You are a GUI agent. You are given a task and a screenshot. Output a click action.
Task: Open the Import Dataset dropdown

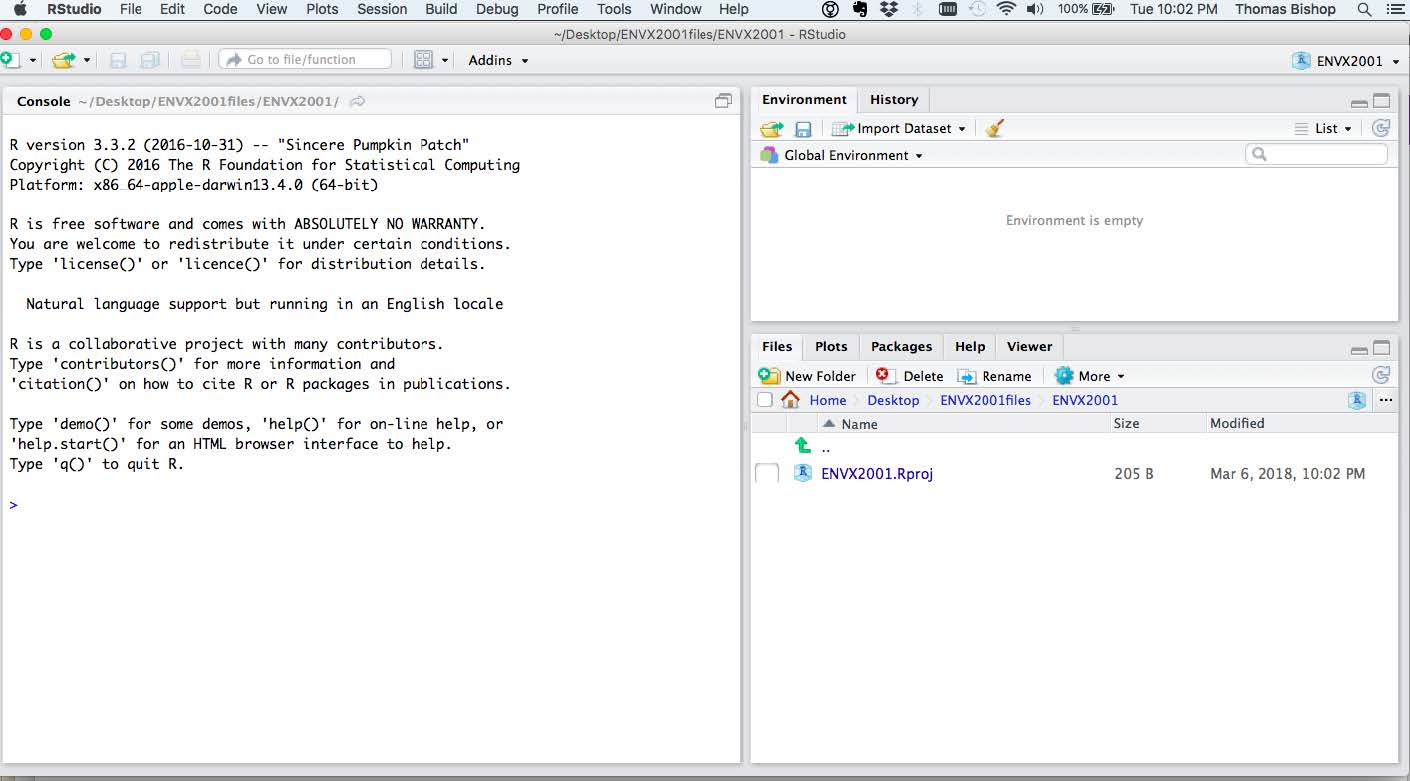[x=899, y=128]
